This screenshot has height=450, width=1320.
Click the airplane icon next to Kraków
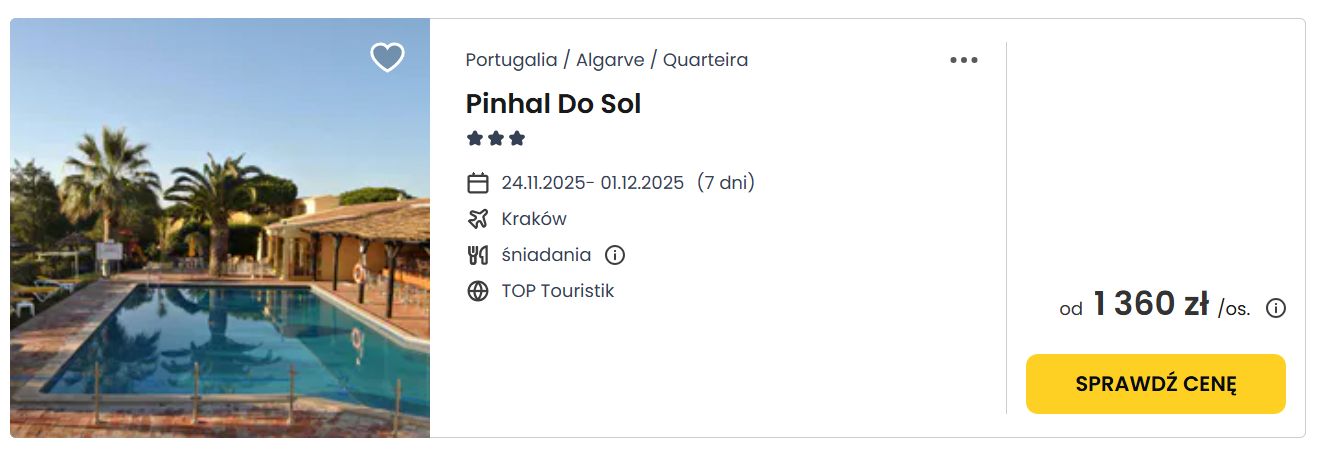(x=478, y=219)
